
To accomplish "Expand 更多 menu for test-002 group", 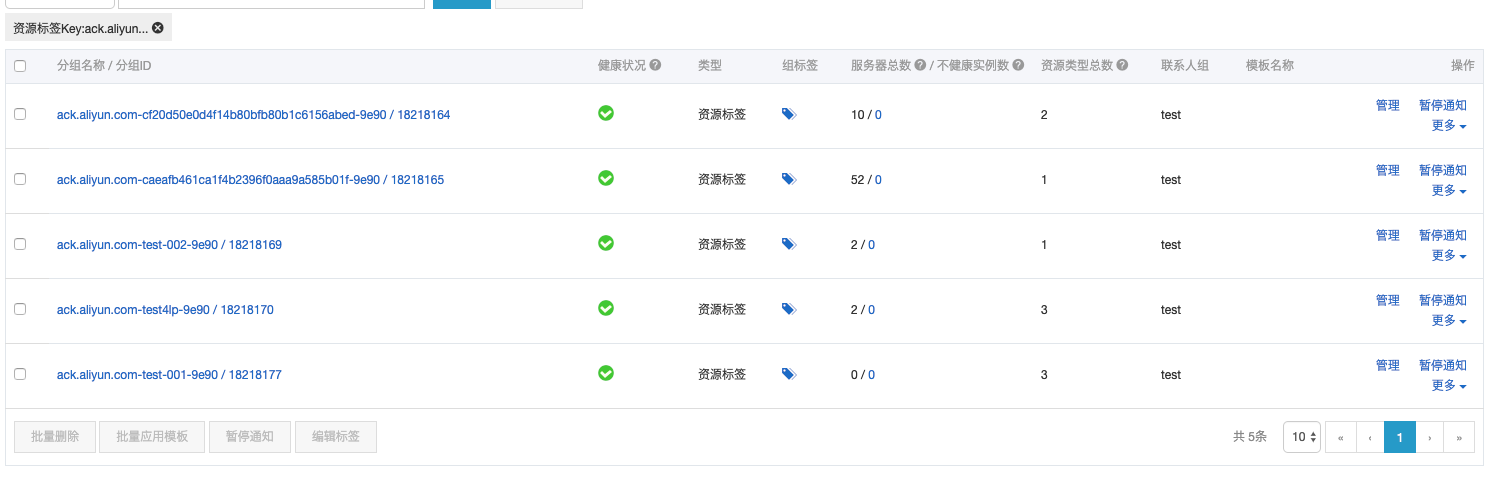I will pos(1449,256).
